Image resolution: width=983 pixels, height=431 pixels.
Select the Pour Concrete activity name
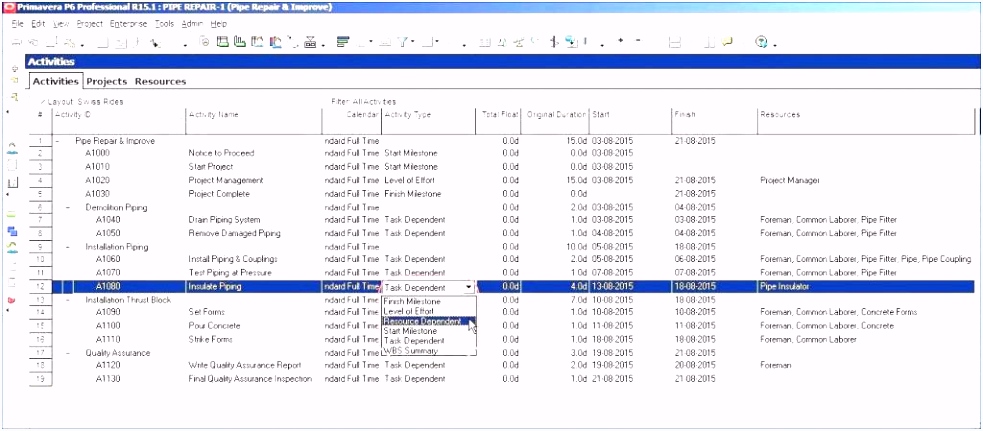pos(214,326)
